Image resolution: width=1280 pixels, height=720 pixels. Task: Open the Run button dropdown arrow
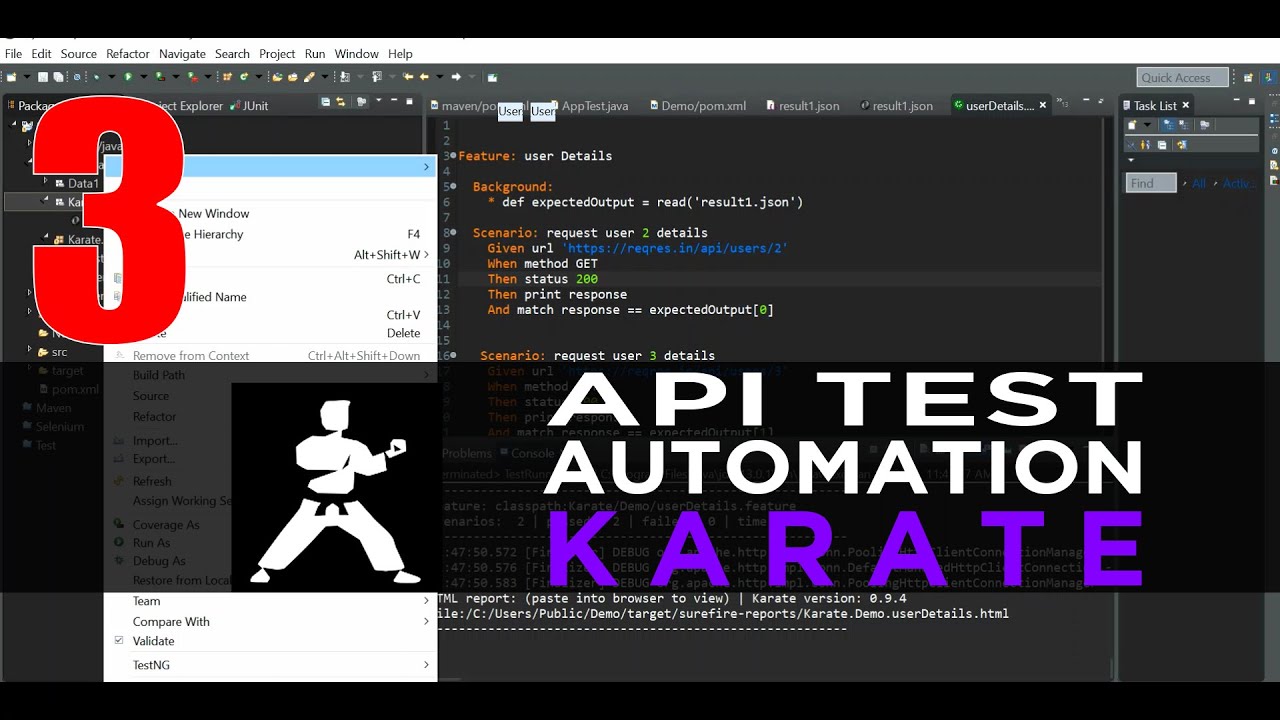(x=144, y=77)
